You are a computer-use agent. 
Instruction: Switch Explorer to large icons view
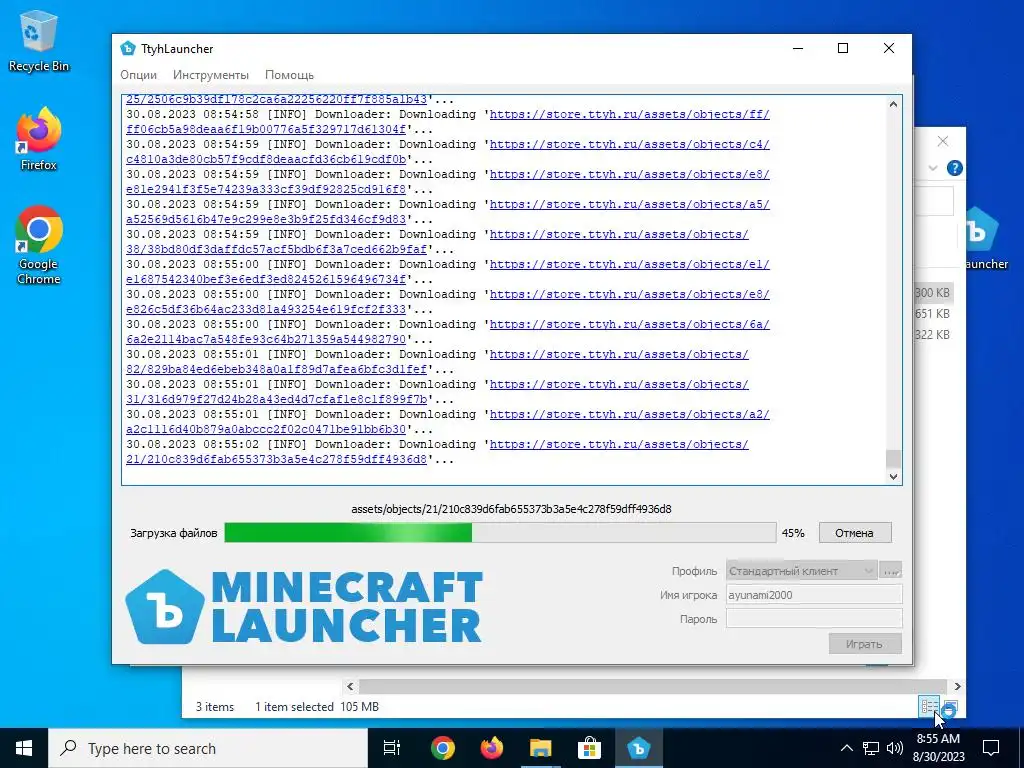click(x=950, y=709)
